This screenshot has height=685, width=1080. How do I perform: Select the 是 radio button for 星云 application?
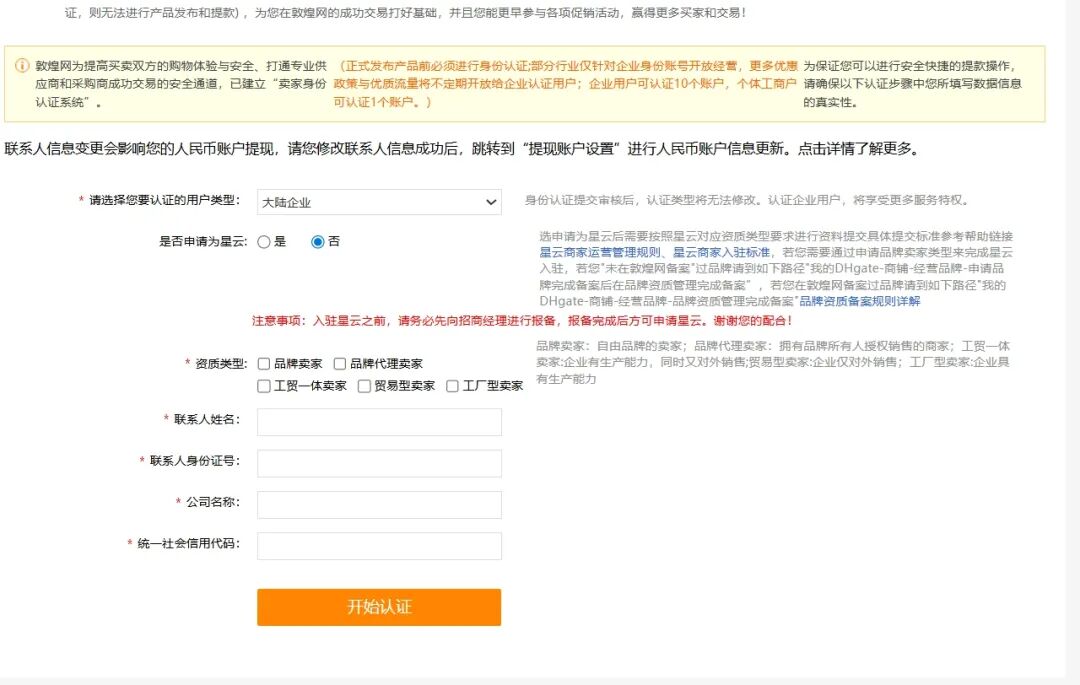coord(262,241)
